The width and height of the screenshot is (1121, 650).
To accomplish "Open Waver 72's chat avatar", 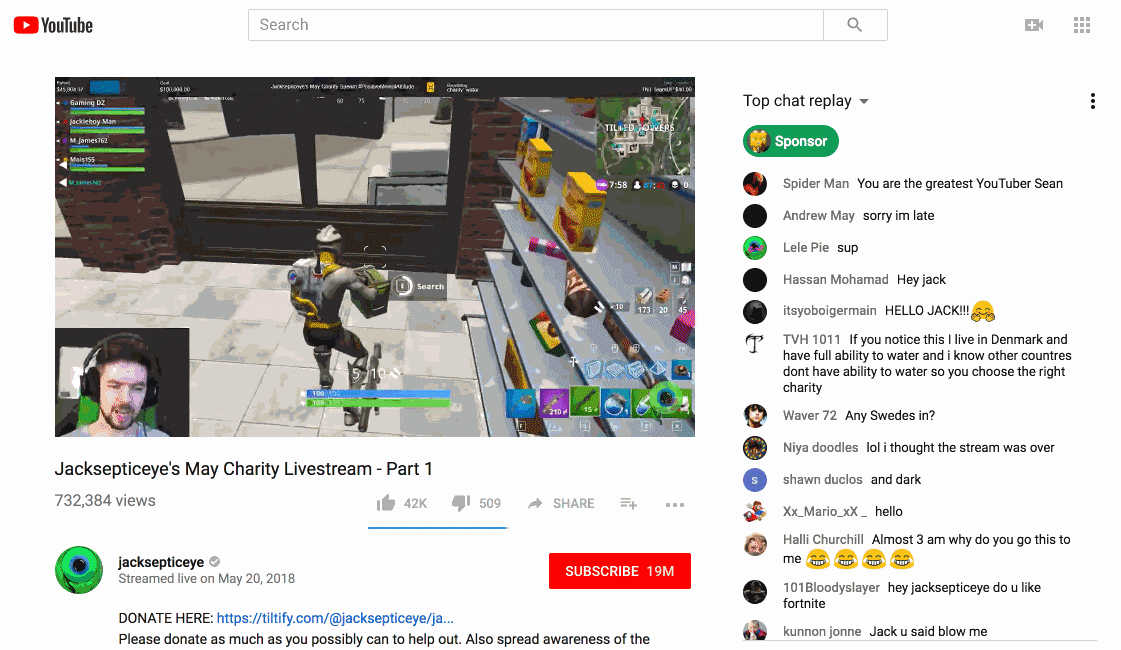I will point(755,415).
